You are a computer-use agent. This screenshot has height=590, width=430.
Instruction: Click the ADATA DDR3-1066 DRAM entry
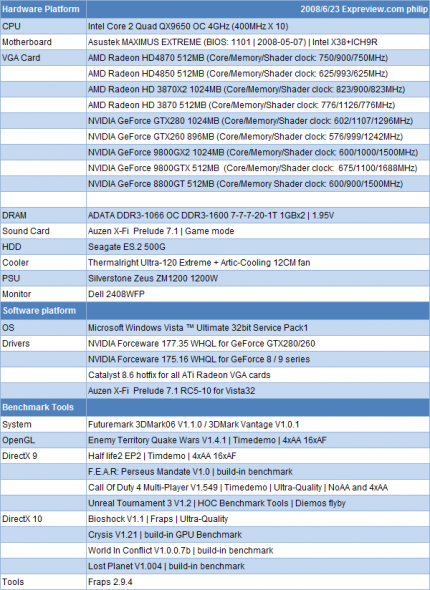(x=258, y=216)
